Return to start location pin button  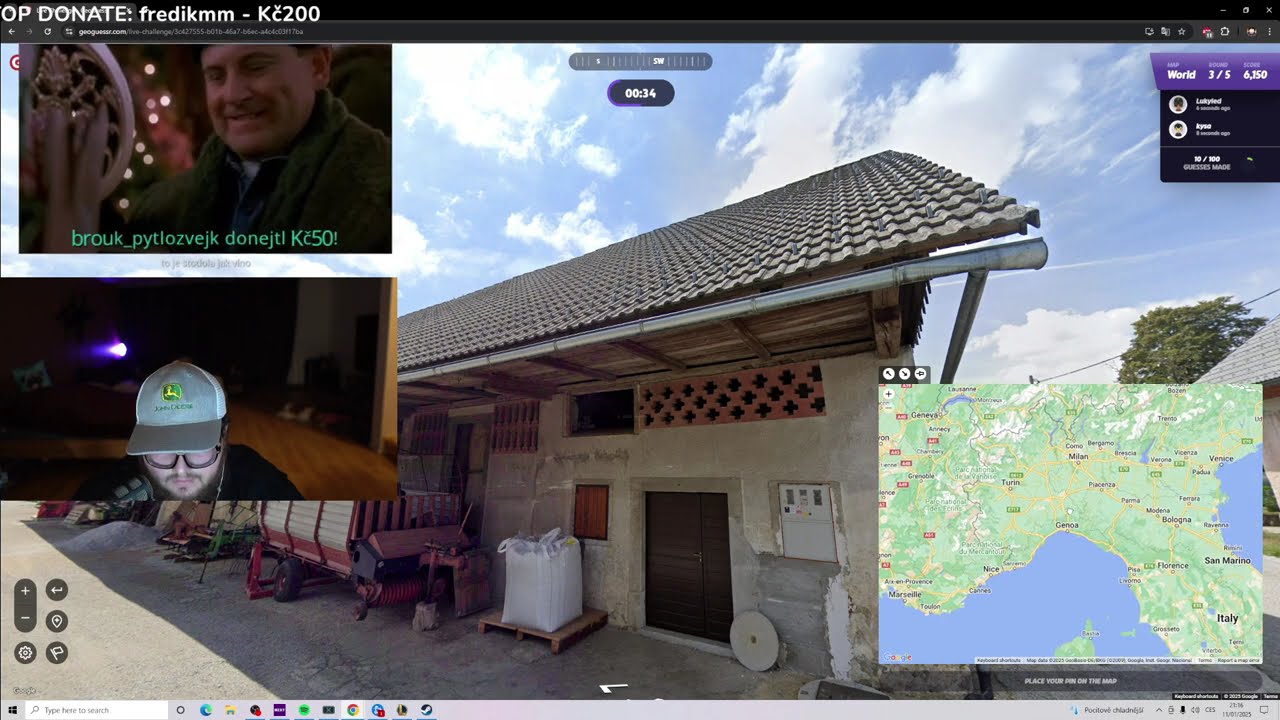pos(56,621)
